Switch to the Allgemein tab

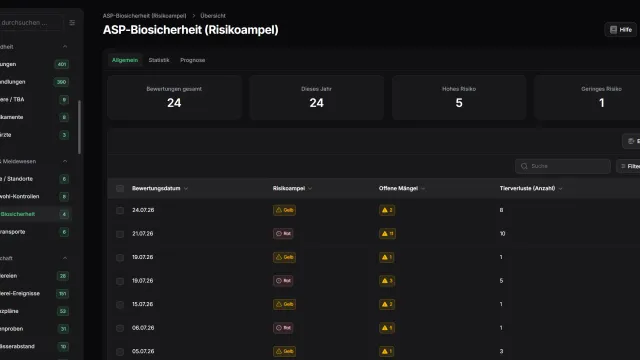click(x=125, y=60)
